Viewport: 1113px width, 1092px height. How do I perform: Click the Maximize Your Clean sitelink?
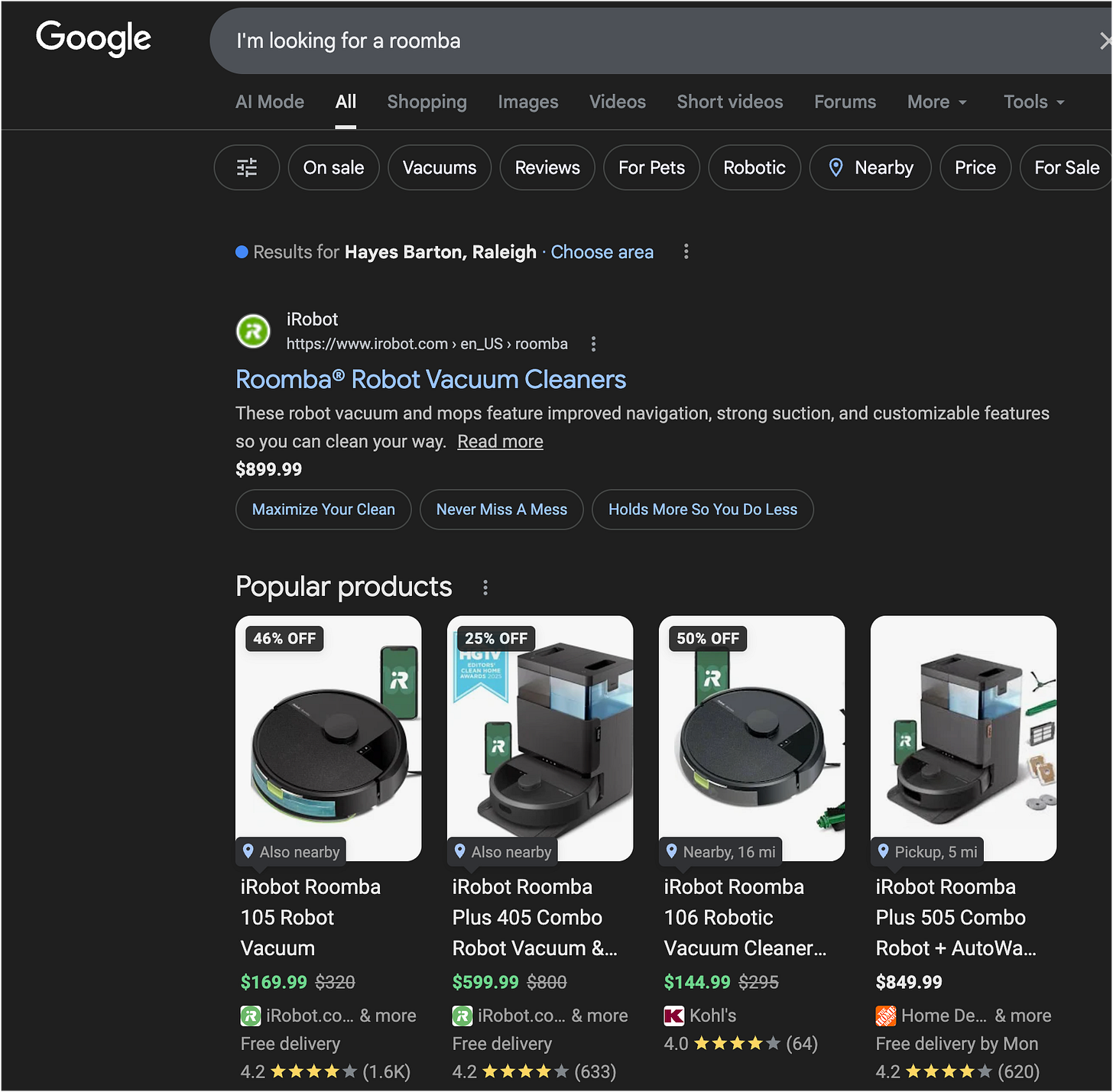323,509
